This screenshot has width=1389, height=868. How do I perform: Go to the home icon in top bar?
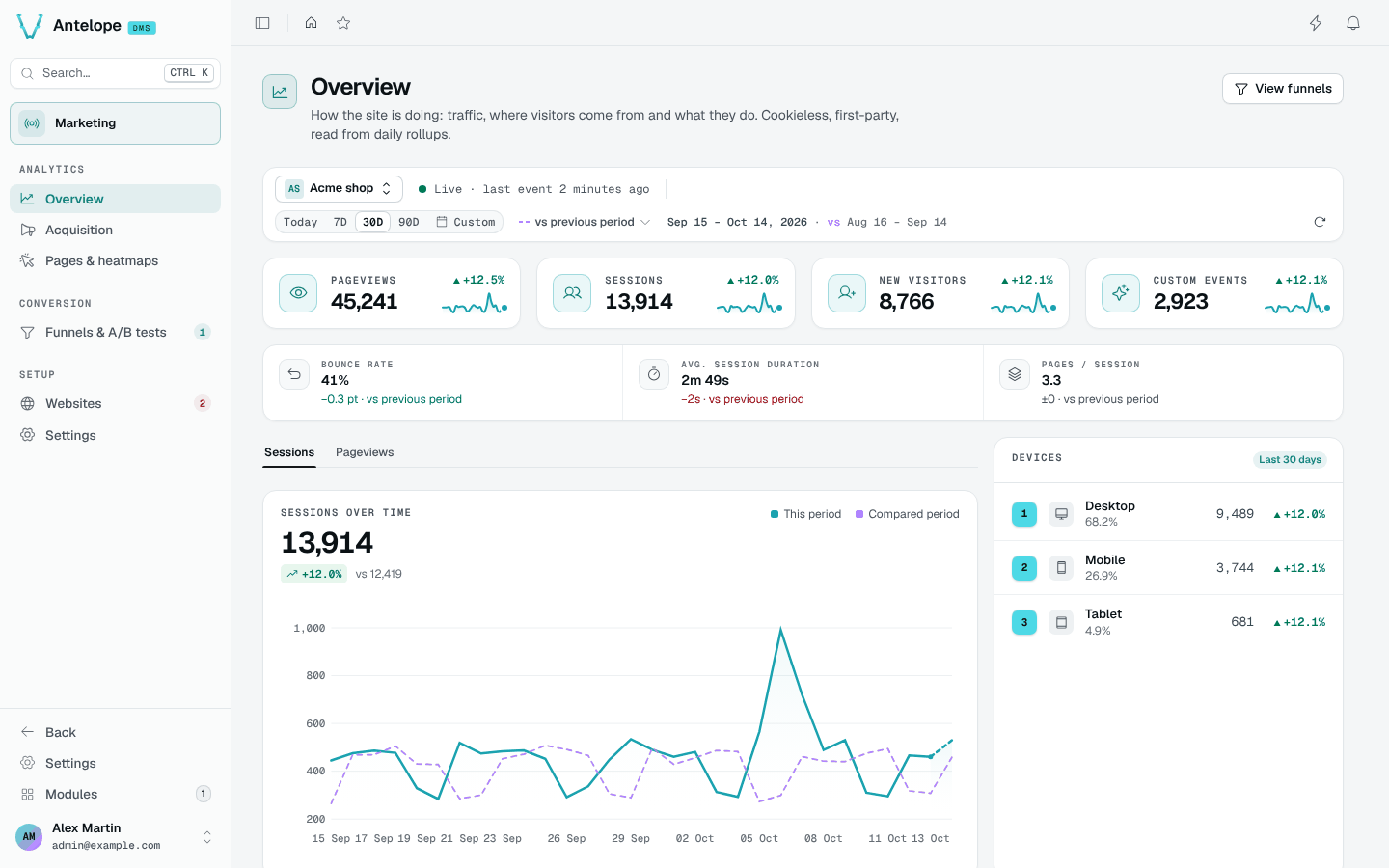pyautogui.click(x=311, y=23)
